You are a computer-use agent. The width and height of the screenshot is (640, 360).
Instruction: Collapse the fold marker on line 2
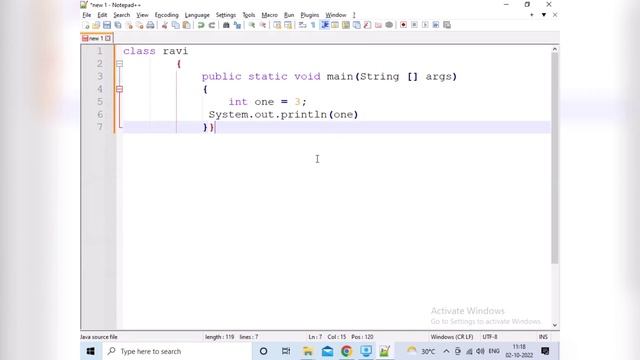tap(119, 64)
